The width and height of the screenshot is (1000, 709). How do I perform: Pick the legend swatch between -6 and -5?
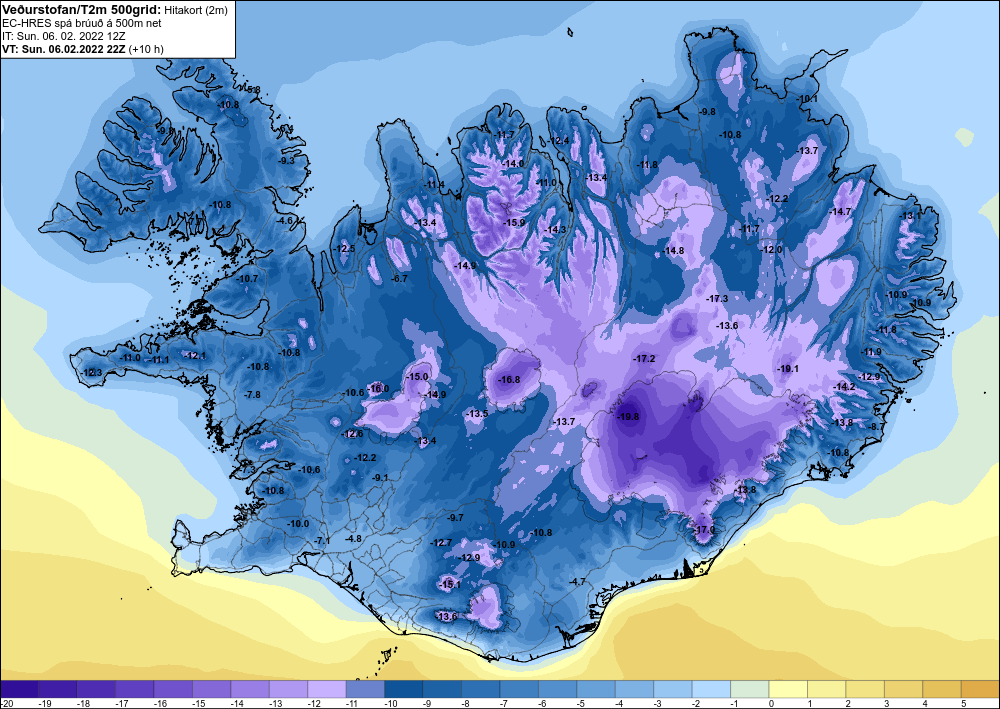click(557, 689)
